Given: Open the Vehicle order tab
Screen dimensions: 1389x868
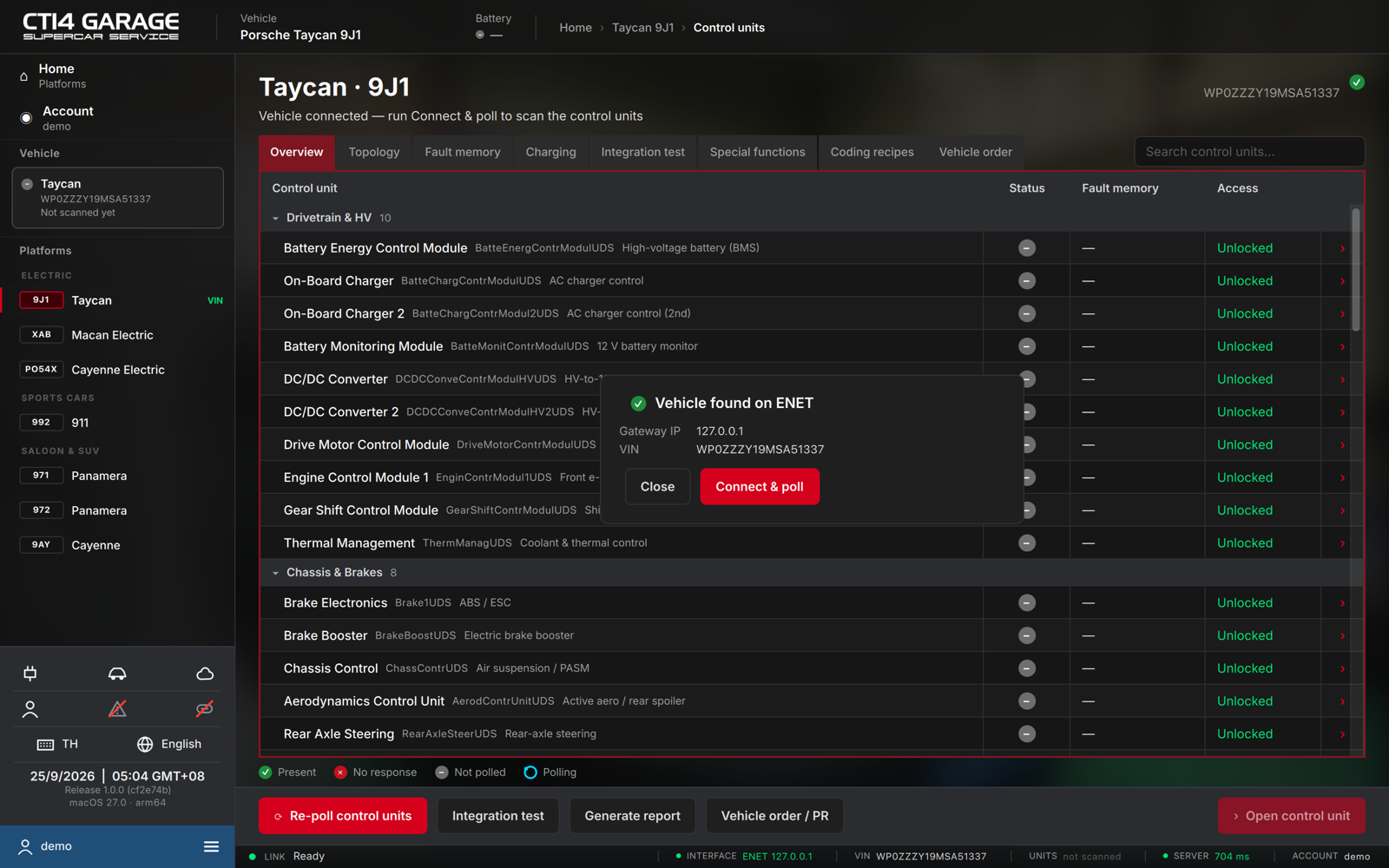Looking at the screenshot, I should point(975,152).
